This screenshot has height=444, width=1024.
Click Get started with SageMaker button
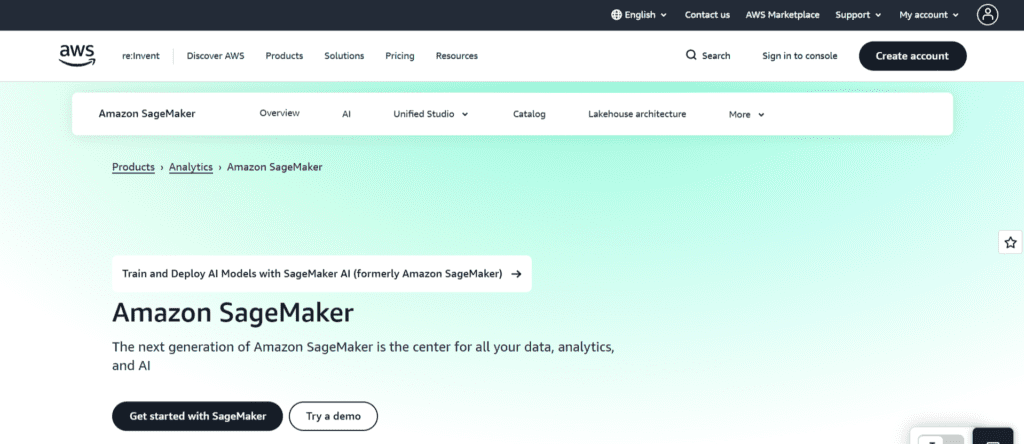coord(197,416)
